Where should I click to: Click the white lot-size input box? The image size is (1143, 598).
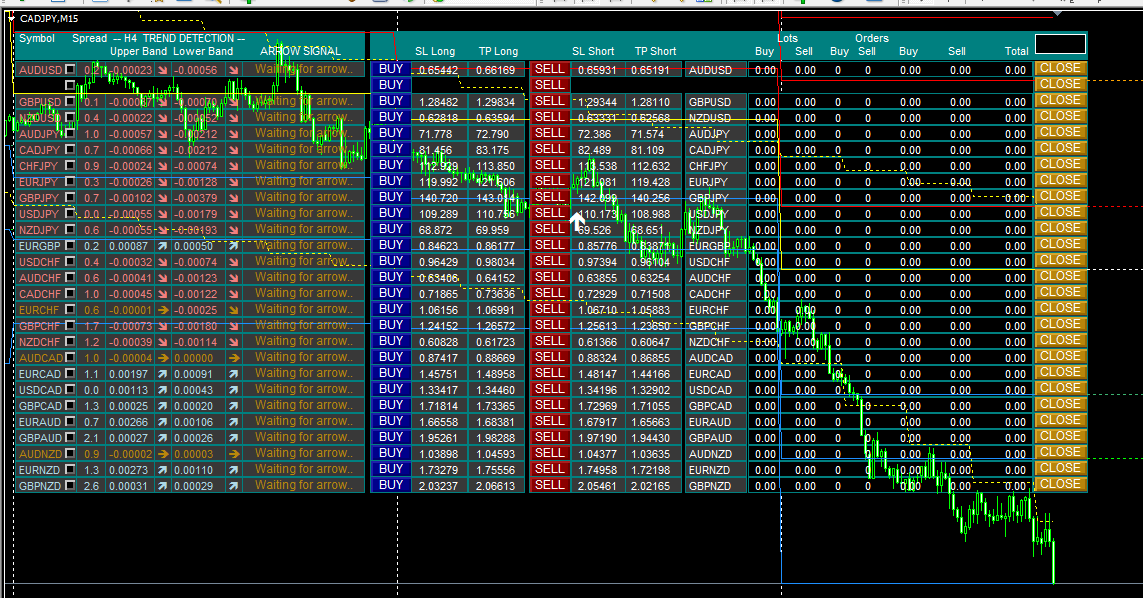coord(1061,44)
